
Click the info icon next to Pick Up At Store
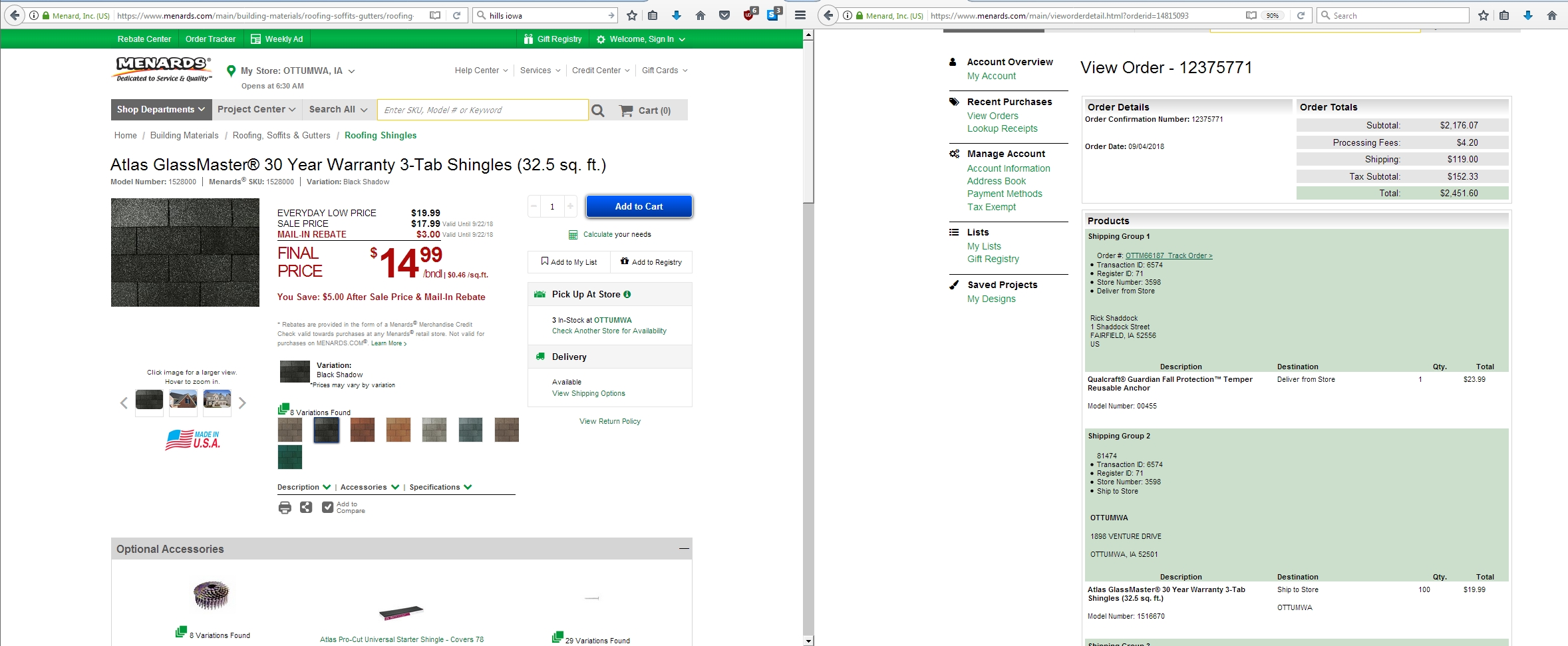click(x=627, y=294)
